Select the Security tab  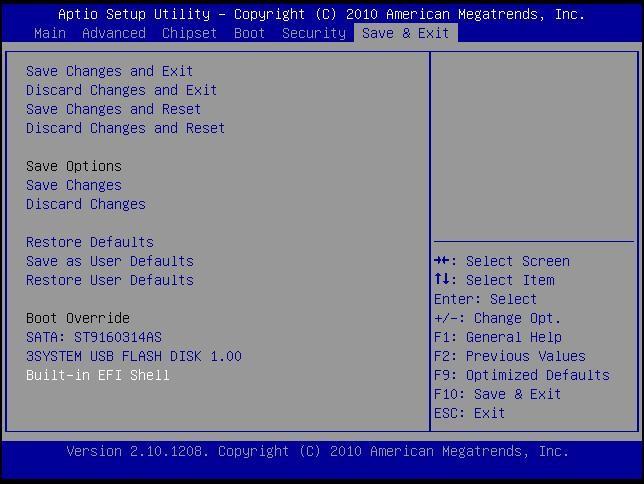click(313, 33)
